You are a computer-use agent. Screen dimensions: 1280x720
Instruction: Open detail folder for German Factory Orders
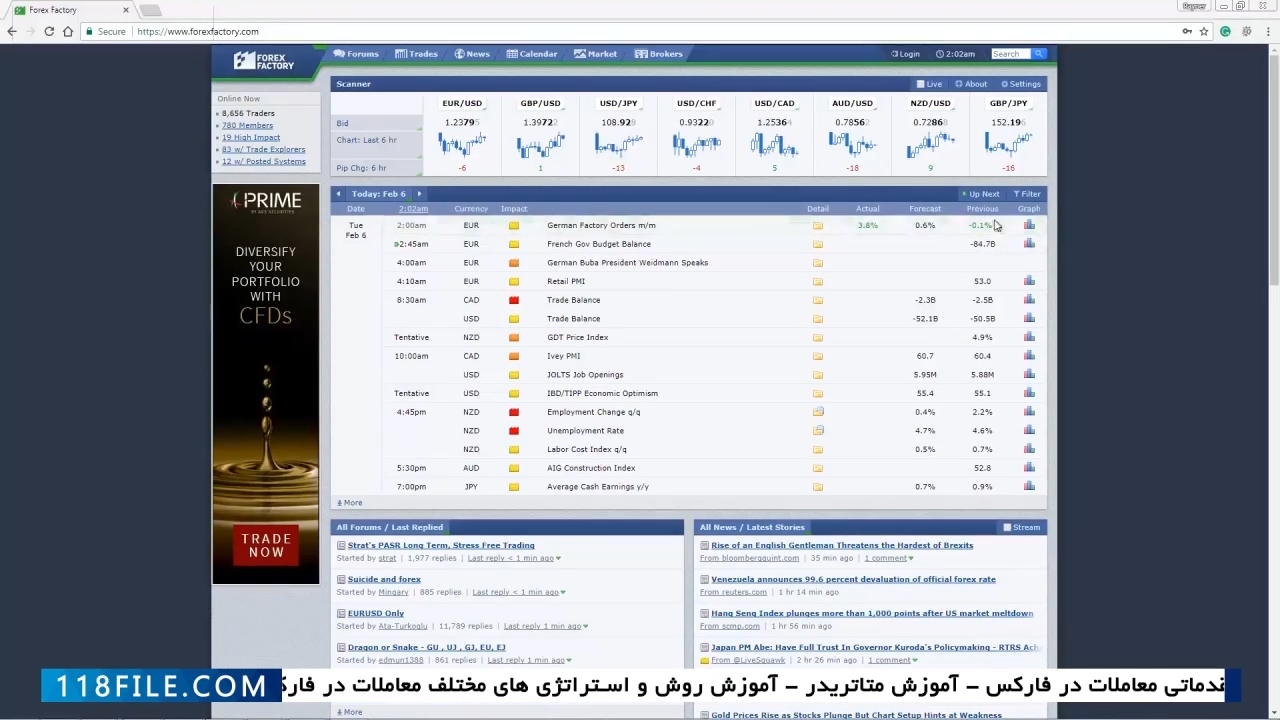(x=817, y=226)
